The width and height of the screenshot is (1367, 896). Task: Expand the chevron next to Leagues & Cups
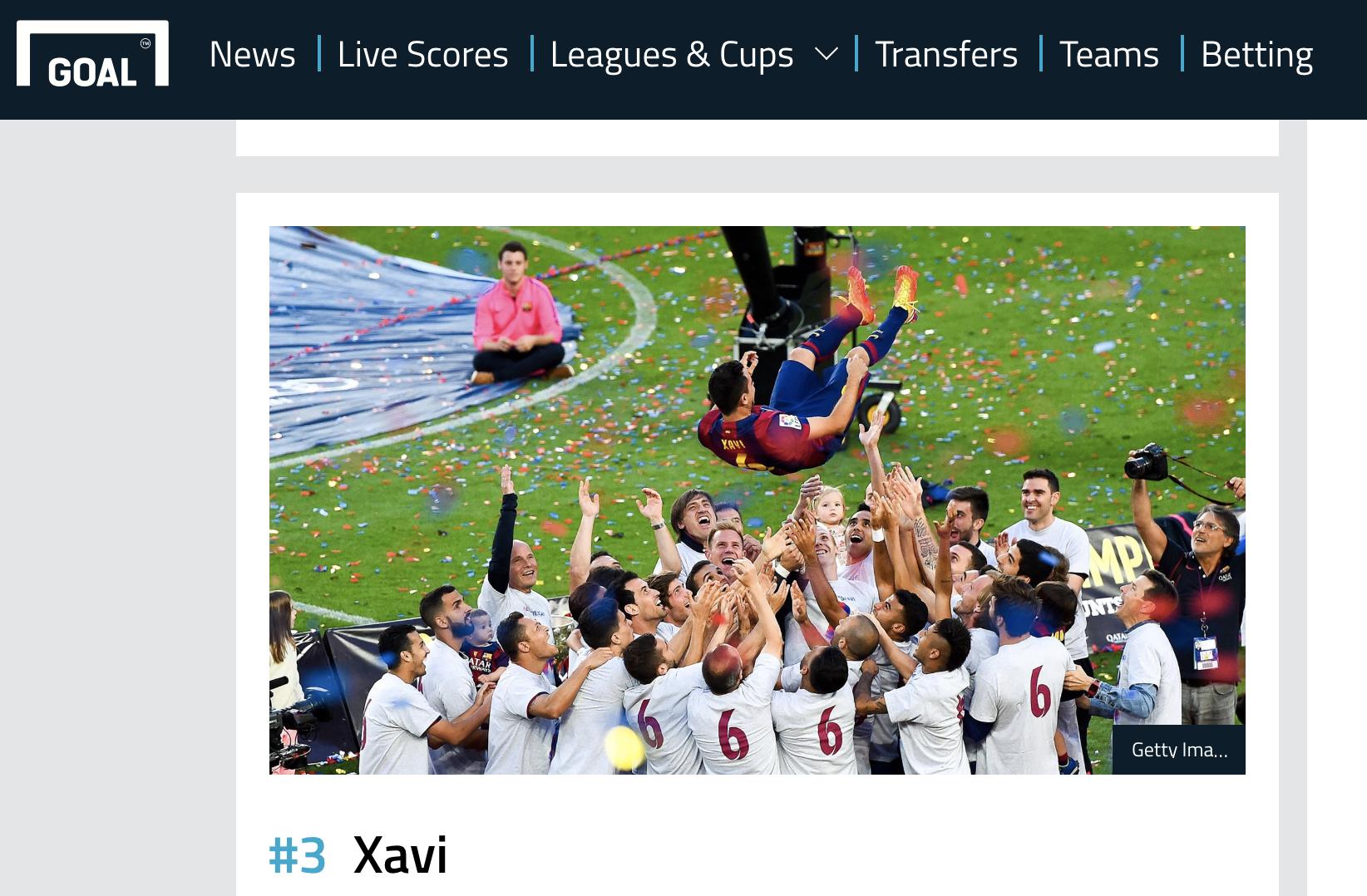(826, 55)
